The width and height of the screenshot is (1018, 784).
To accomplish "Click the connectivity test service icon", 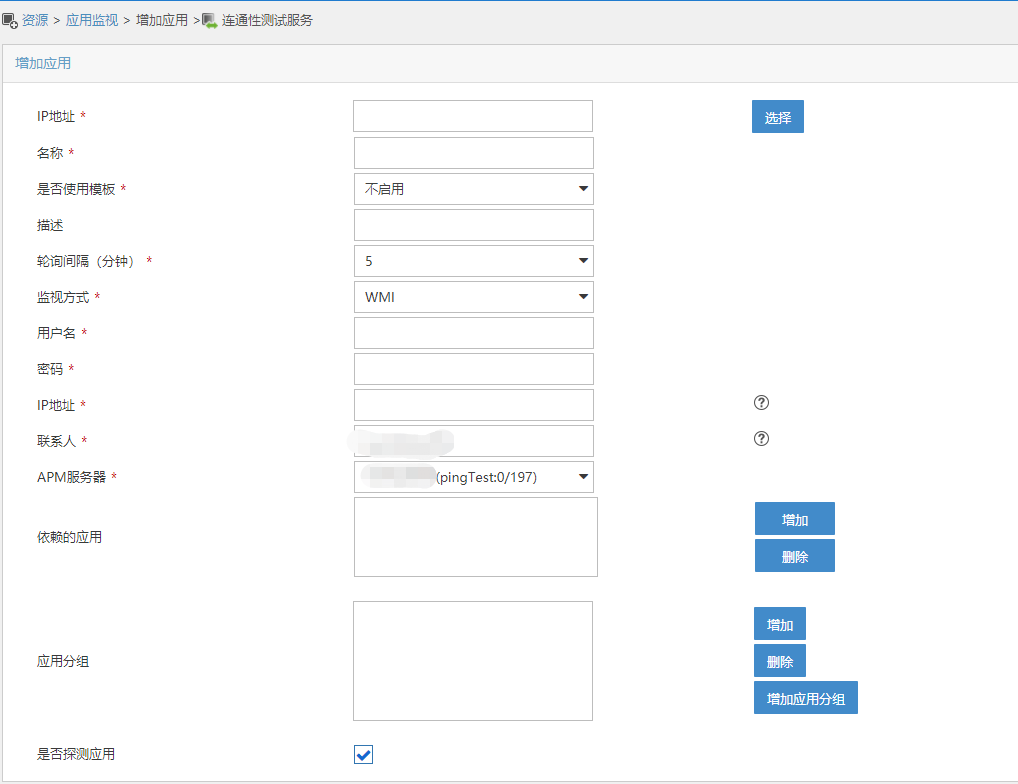I will pos(210,21).
